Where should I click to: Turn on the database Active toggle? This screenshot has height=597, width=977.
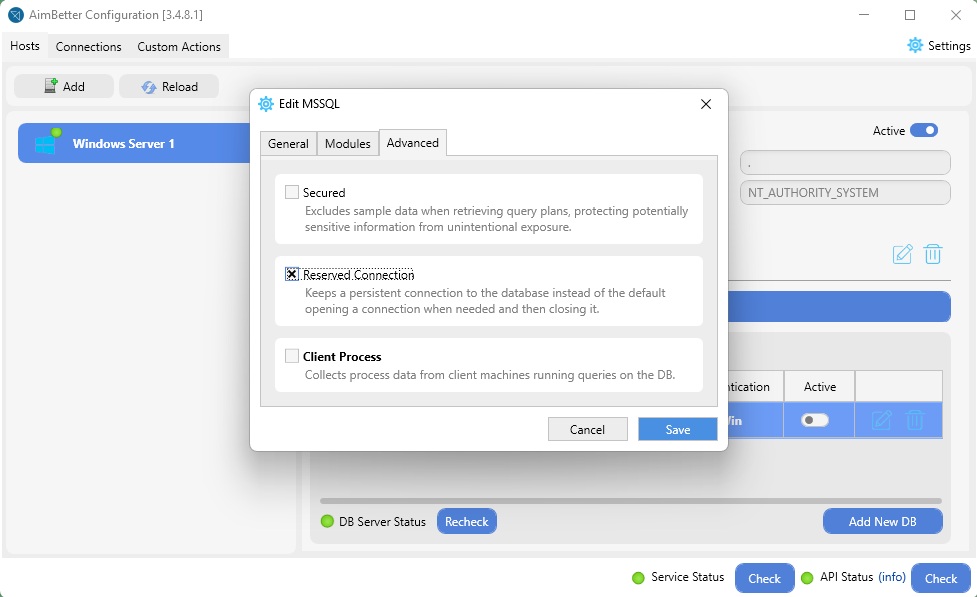(815, 420)
